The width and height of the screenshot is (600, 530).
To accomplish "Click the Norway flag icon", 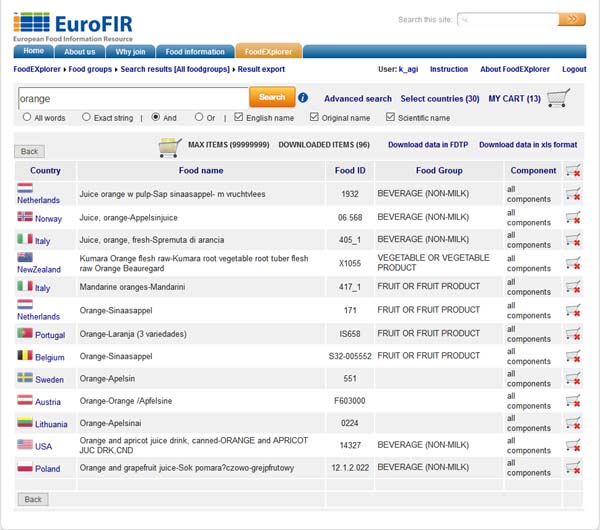I will click(25, 217).
